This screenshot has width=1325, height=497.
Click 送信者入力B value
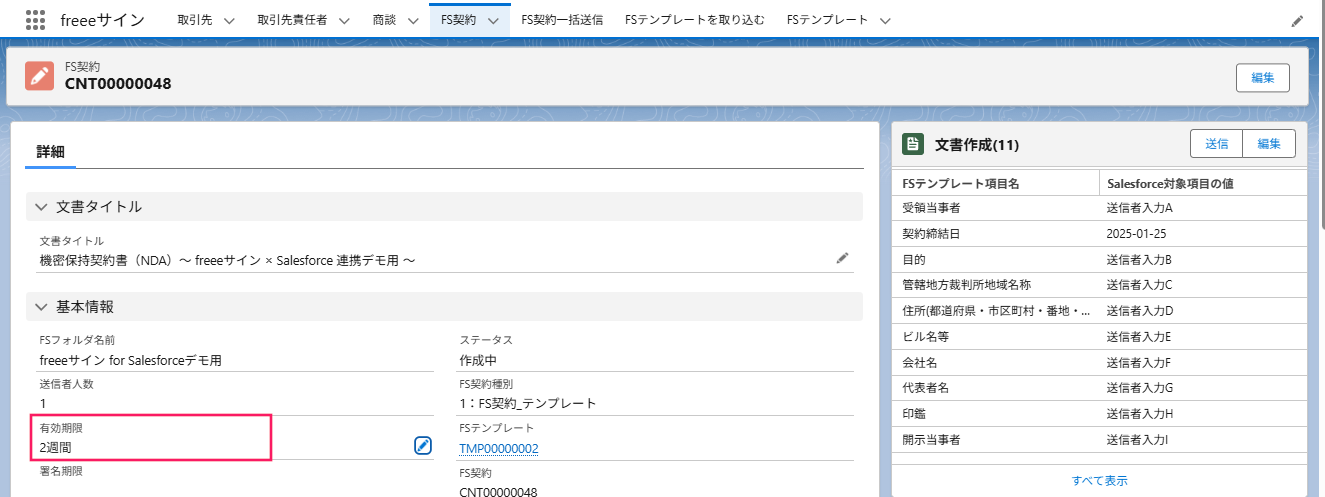(1139, 259)
